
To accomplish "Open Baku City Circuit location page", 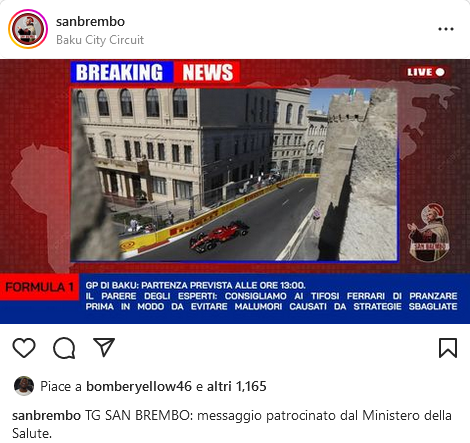I will (x=100, y=40).
